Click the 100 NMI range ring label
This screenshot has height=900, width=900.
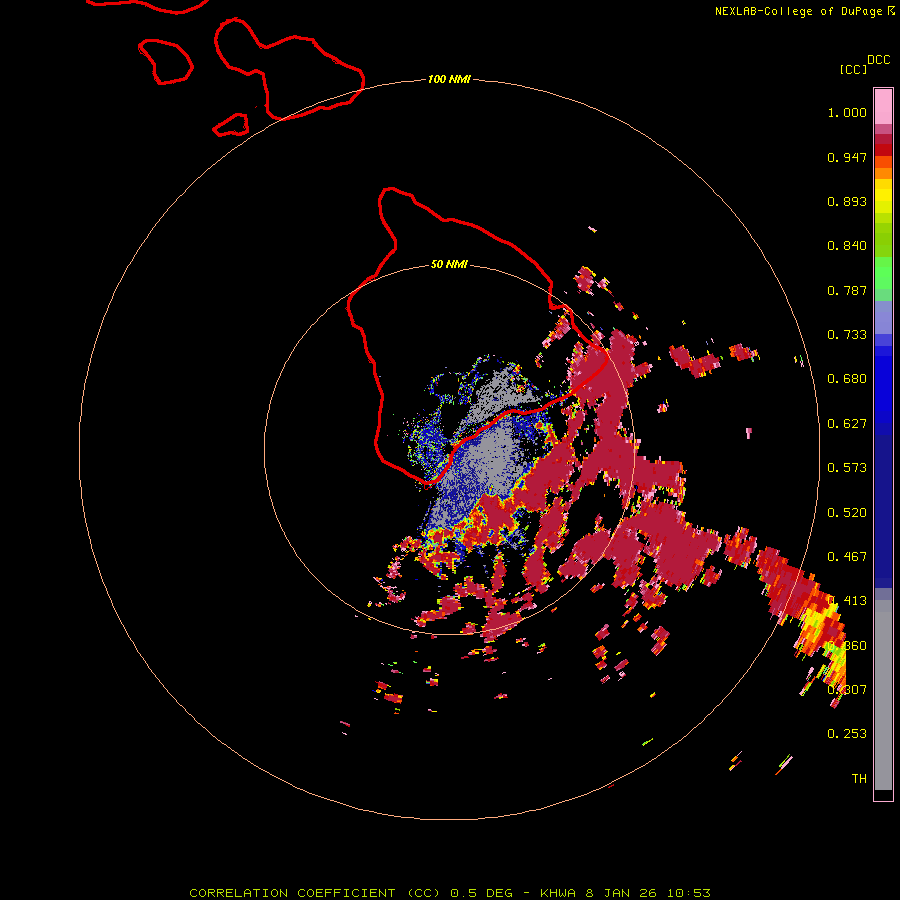pyautogui.click(x=449, y=79)
